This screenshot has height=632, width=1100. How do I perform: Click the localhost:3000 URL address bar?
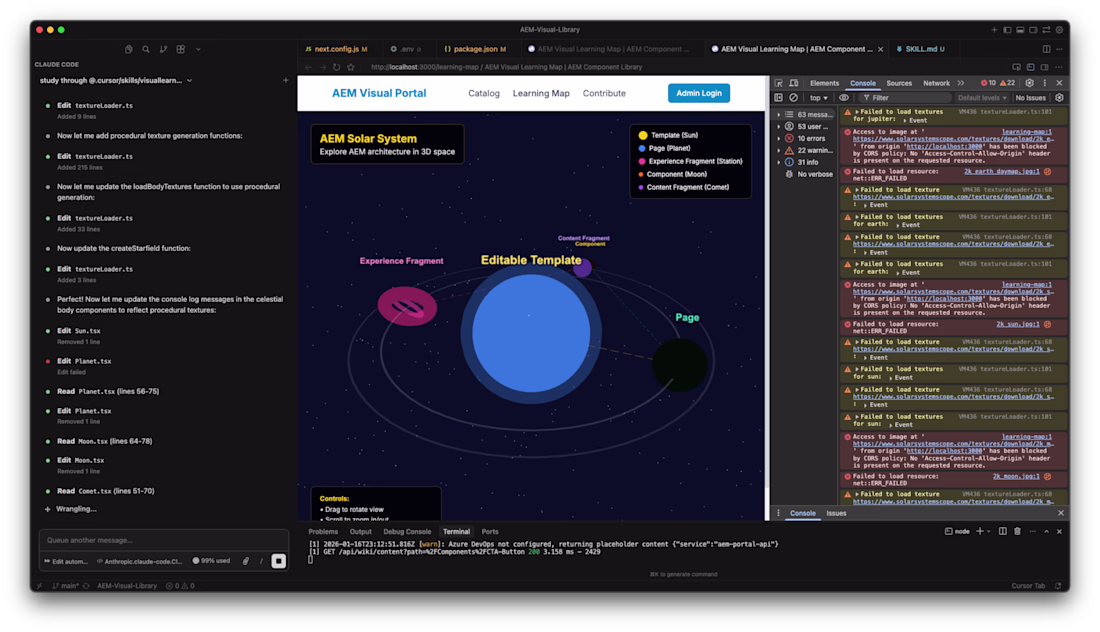pos(507,67)
